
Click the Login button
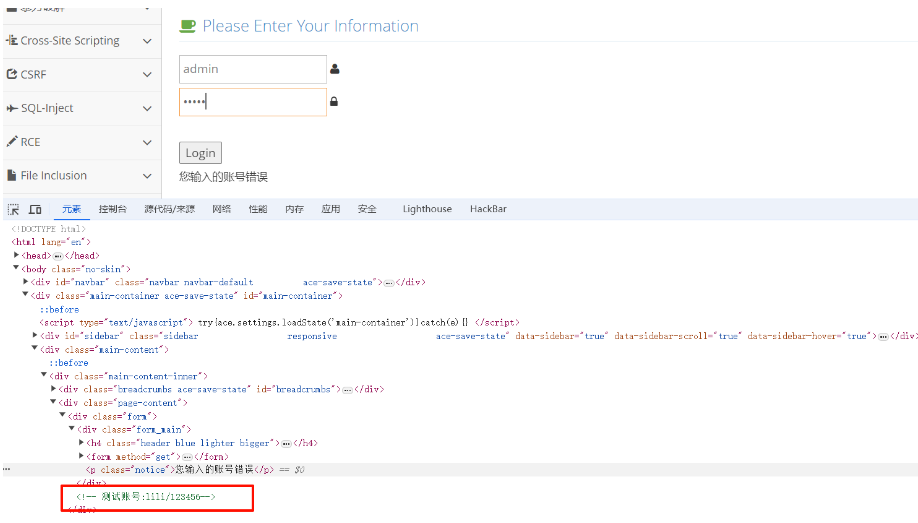200,153
